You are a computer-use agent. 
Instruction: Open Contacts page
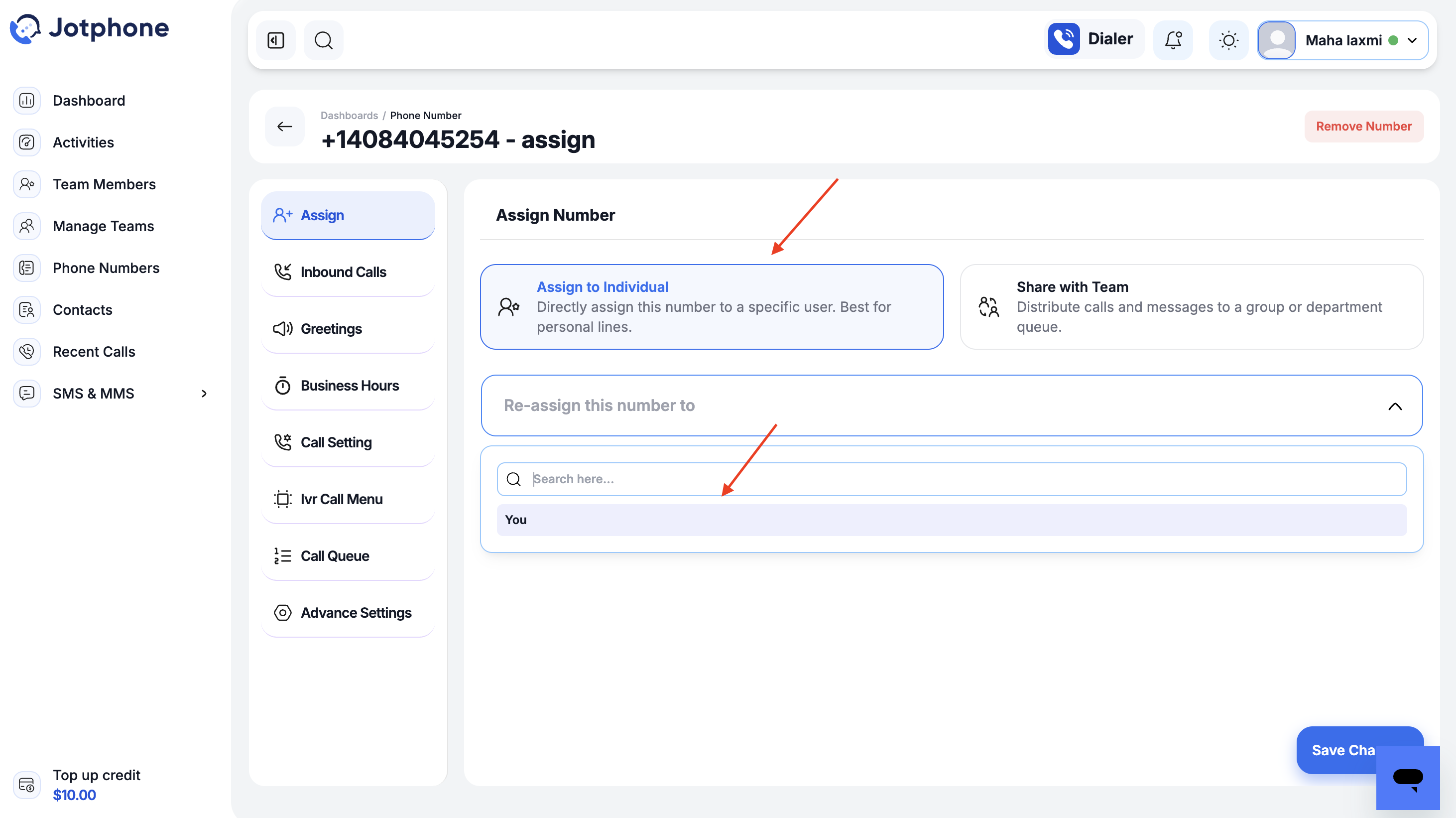click(83, 310)
